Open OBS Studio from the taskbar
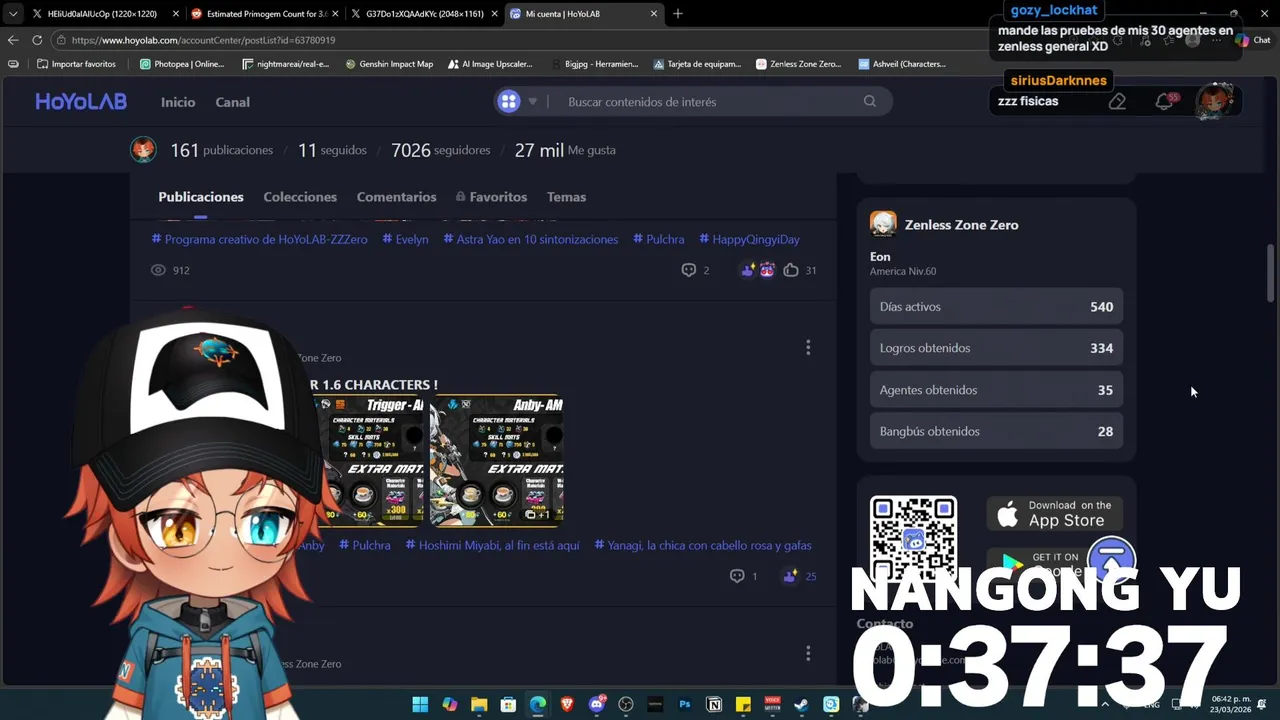Image resolution: width=1280 pixels, height=720 pixels. pos(626,704)
